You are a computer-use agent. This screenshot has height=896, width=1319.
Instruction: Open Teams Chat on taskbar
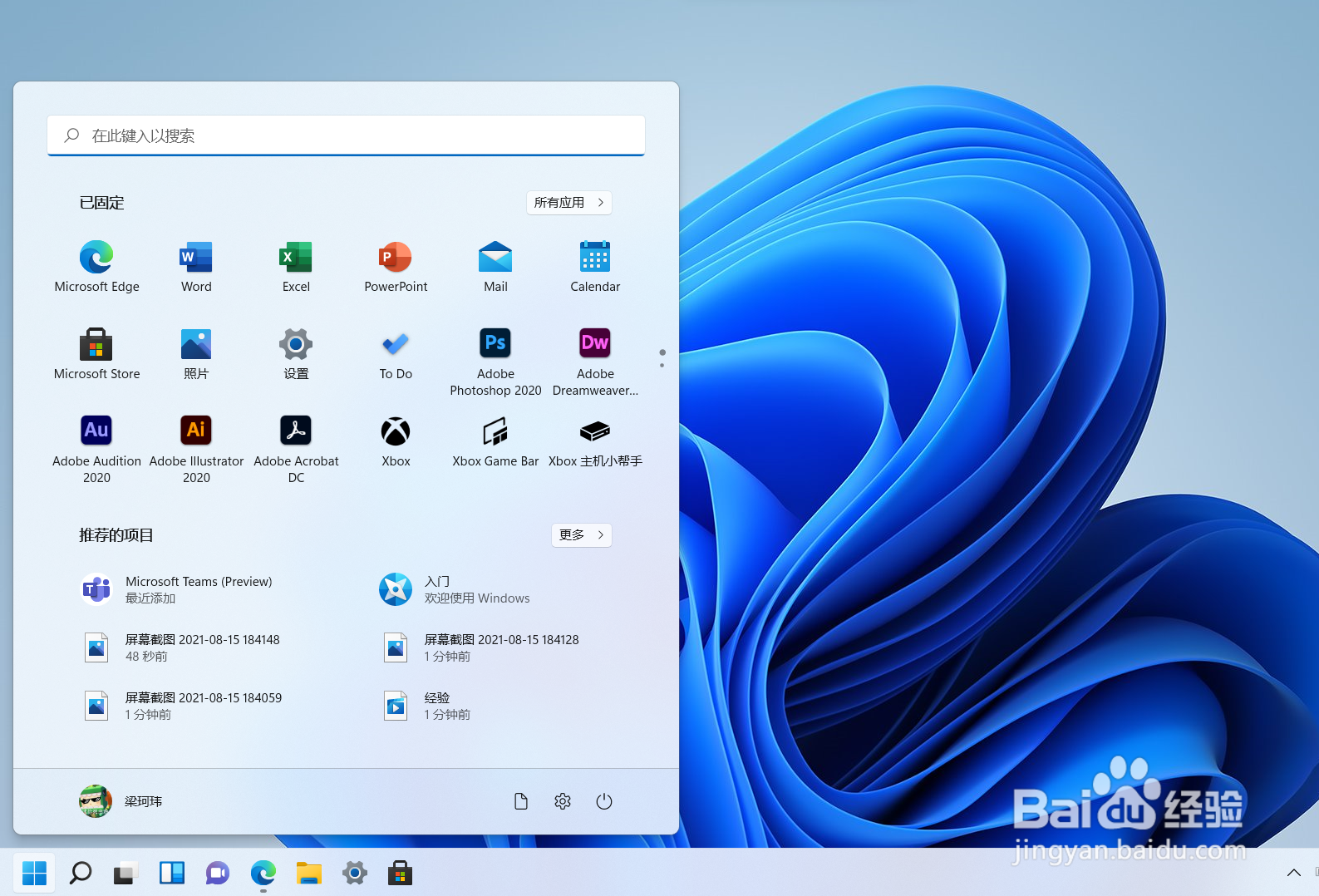click(x=217, y=873)
